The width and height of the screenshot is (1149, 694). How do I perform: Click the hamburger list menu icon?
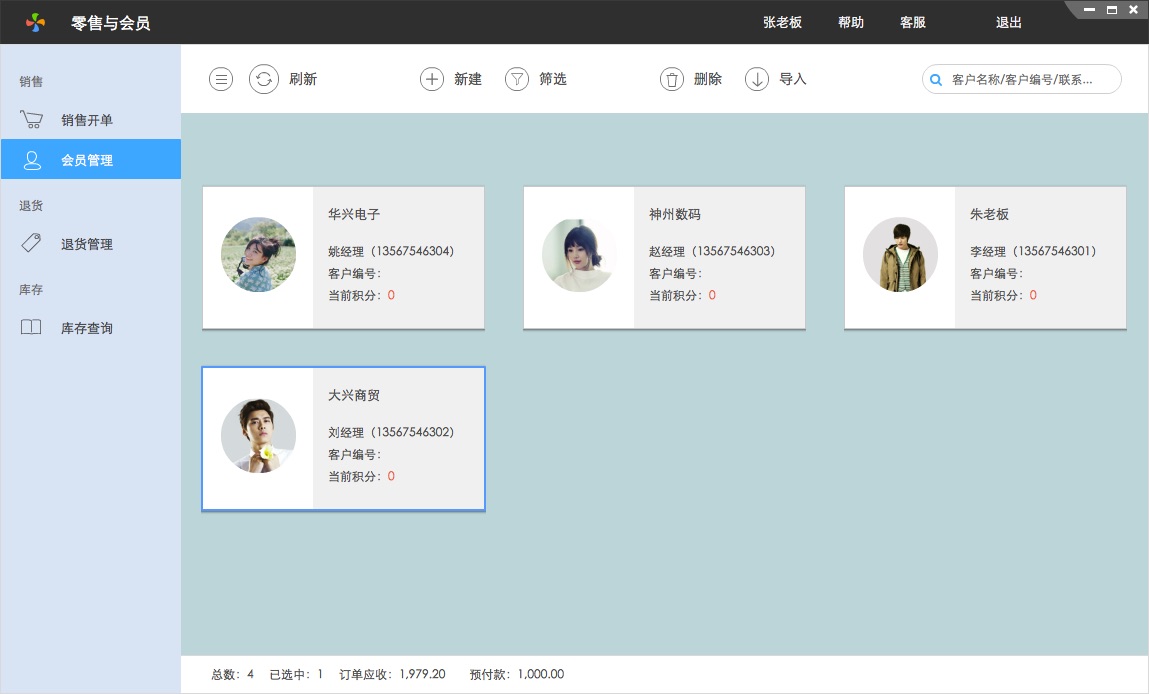pos(221,79)
